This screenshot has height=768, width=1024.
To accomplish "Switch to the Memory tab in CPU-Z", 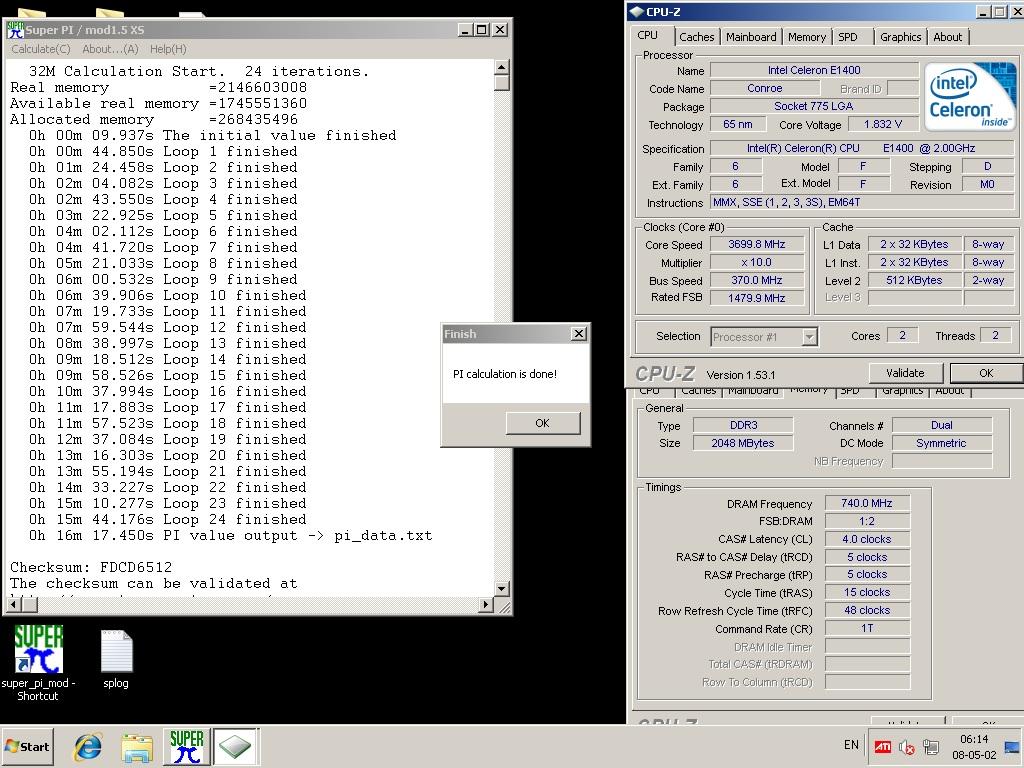I will [x=807, y=37].
